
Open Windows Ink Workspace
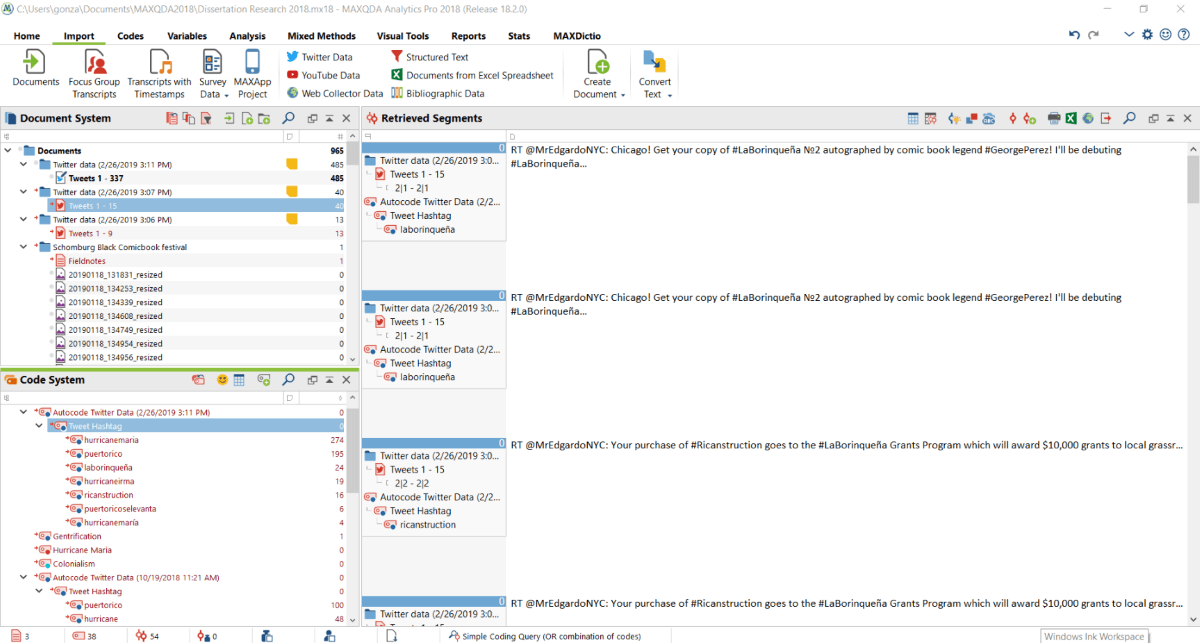[x=1096, y=636]
